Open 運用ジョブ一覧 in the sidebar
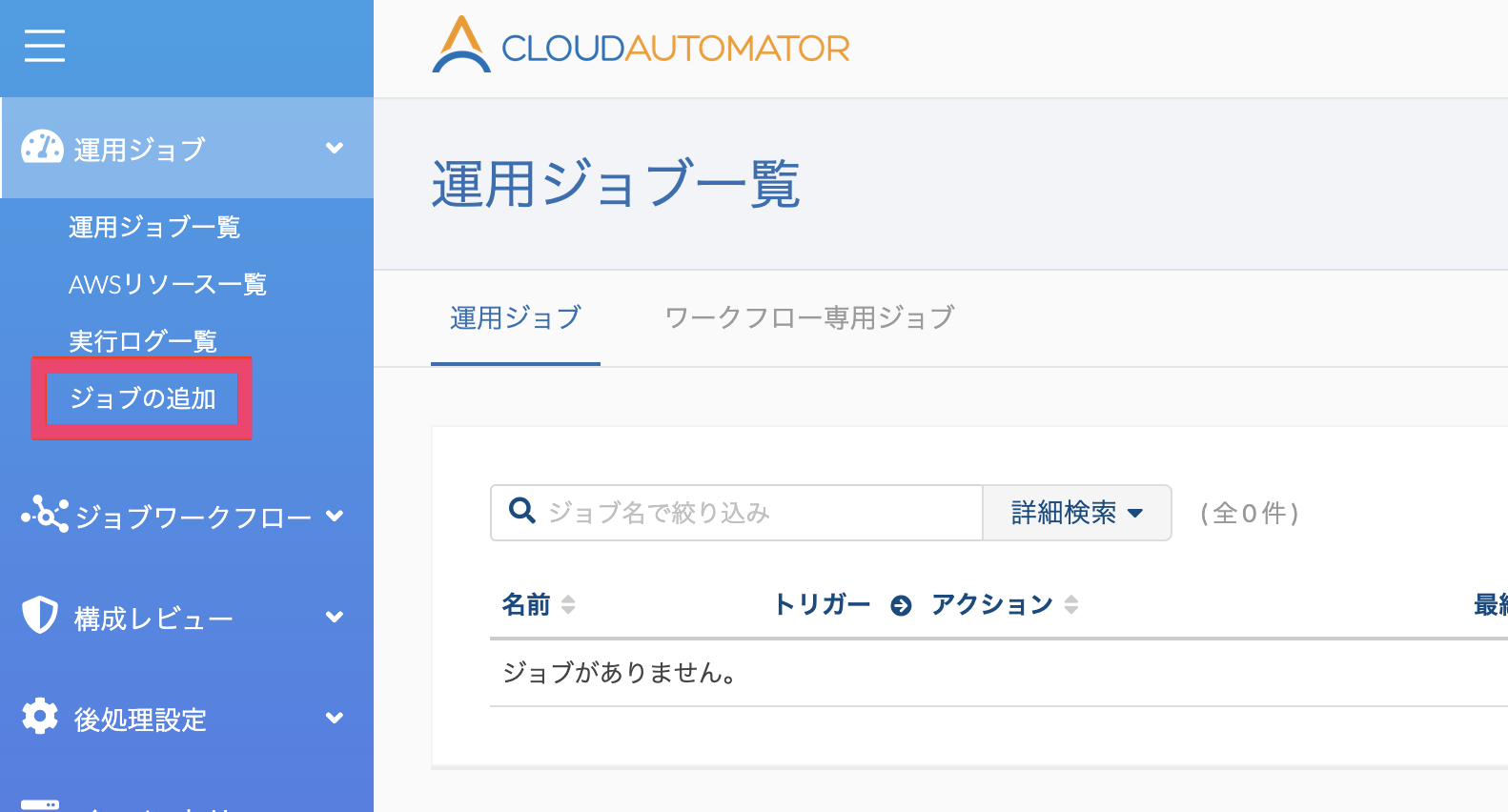This screenshot has width=1508, height=812. click(154, 227)
